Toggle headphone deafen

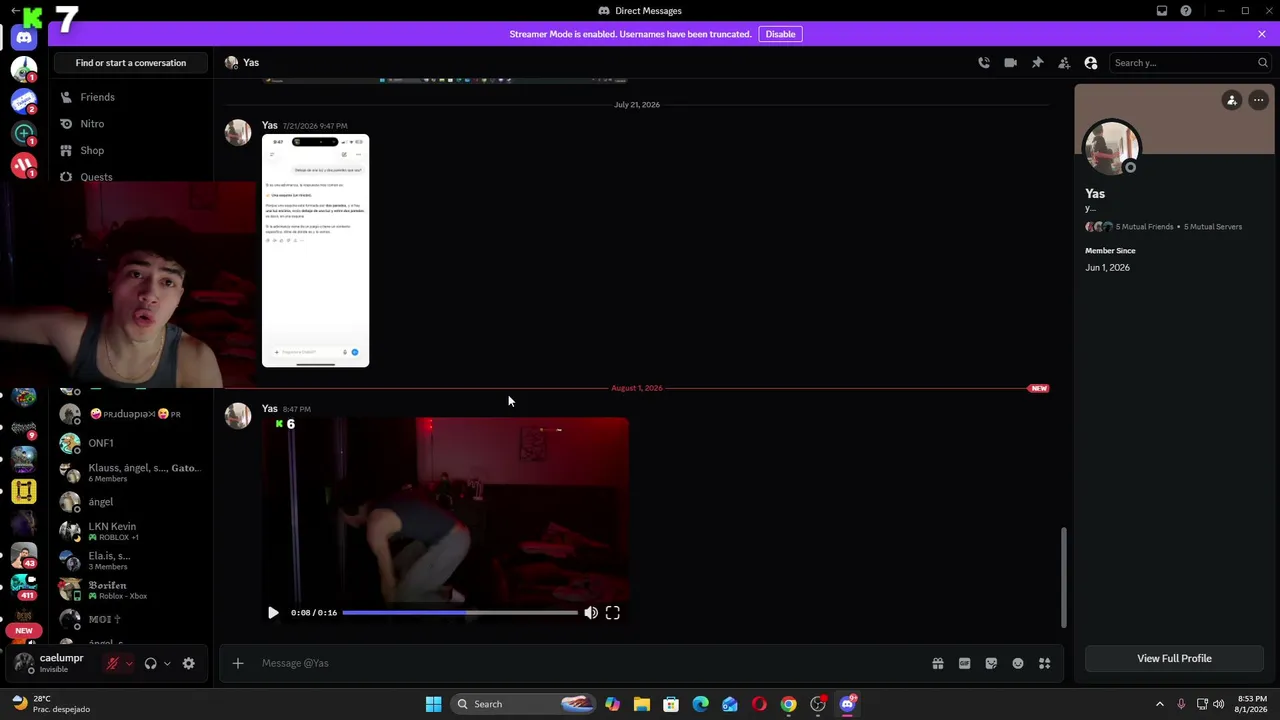point(150,663)
